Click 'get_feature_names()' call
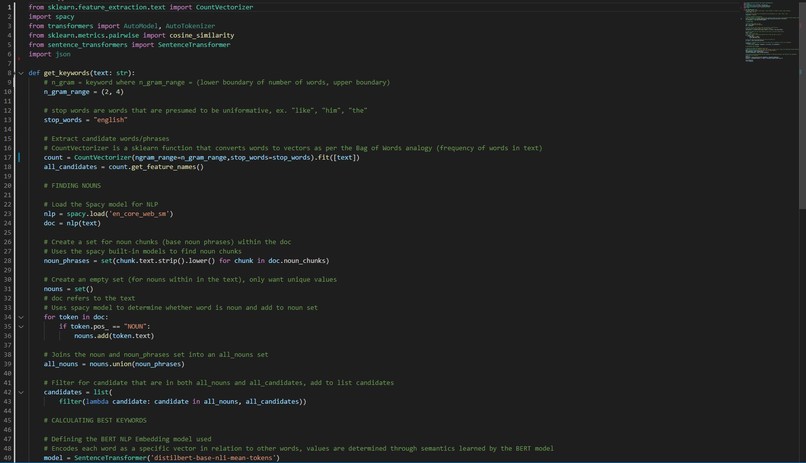The image size is (806, 463). point(167,166)
